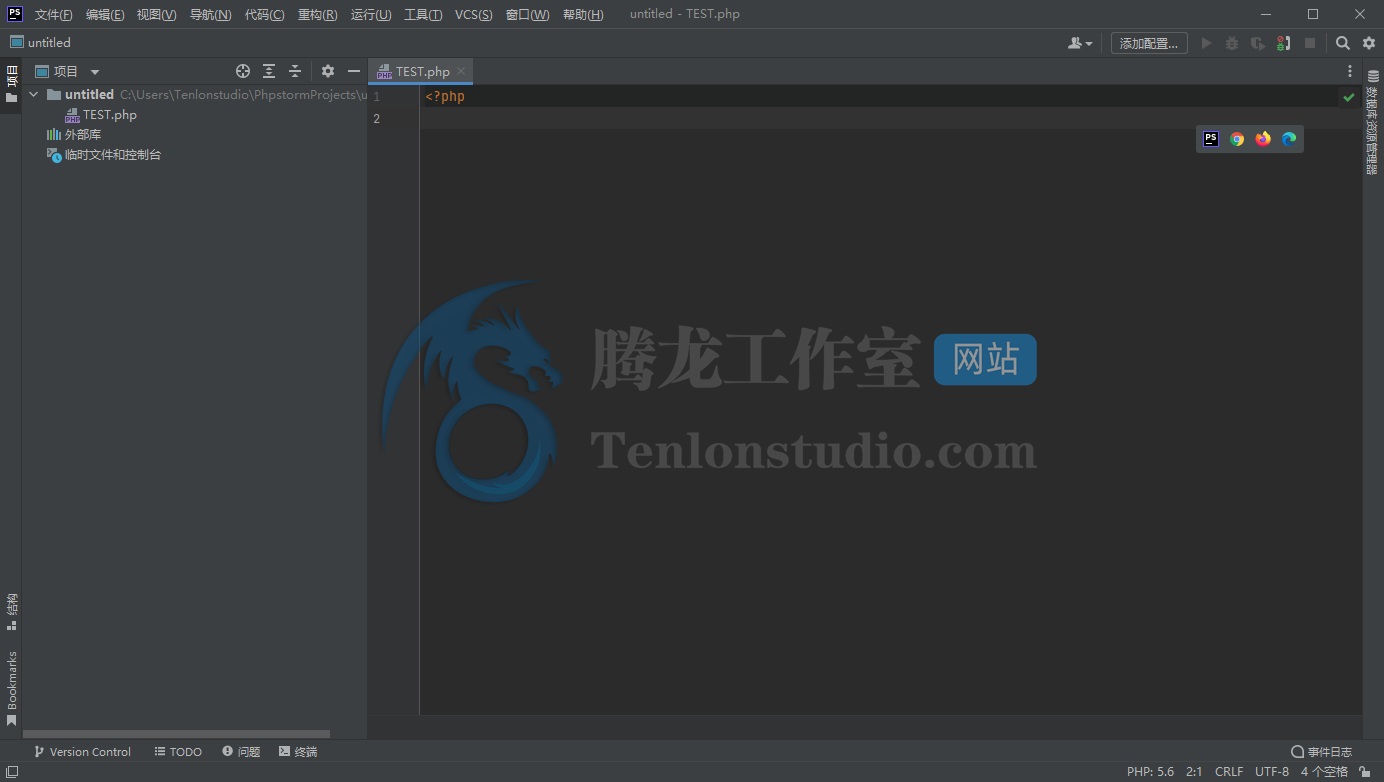Click the CRLF line separator status

point(1228,771)
